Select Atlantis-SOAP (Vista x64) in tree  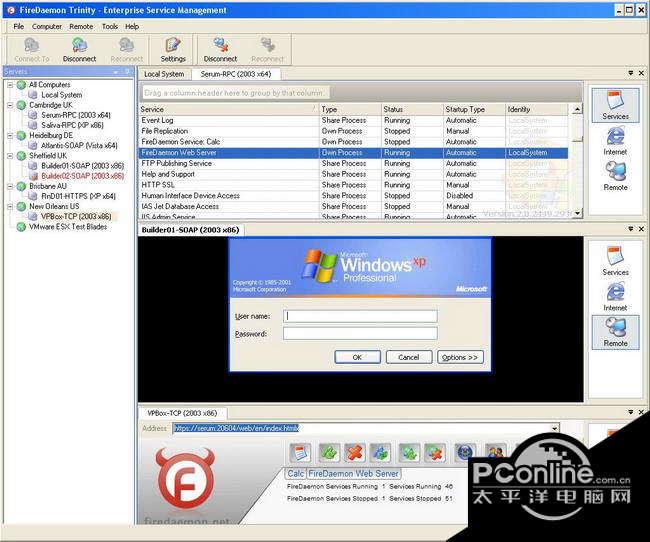pos(79,146)
